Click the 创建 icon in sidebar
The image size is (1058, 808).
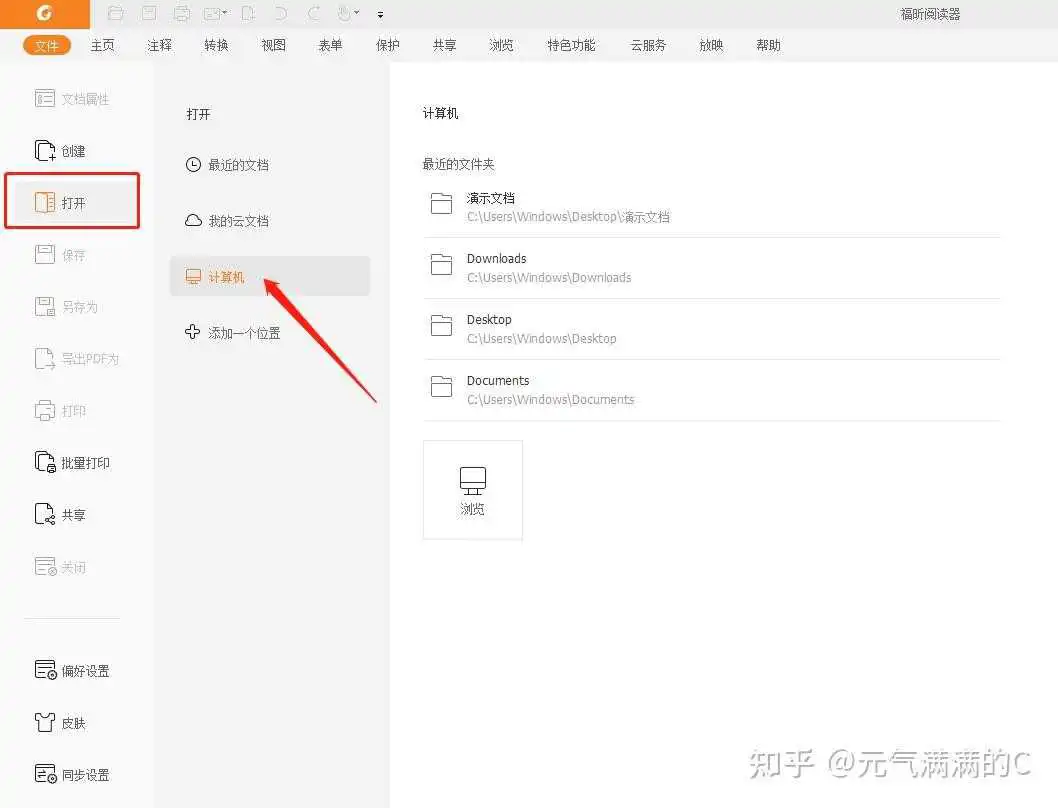coord(45,151)
